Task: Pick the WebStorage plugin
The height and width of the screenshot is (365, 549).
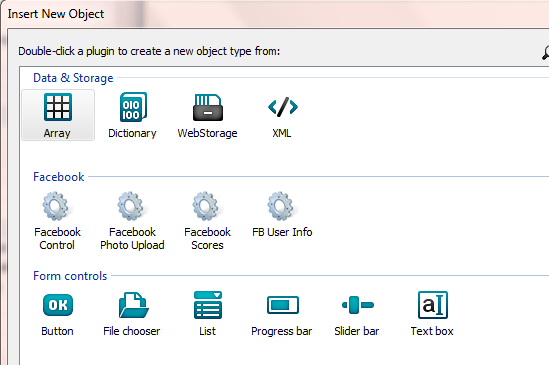Action: [207, 115]
